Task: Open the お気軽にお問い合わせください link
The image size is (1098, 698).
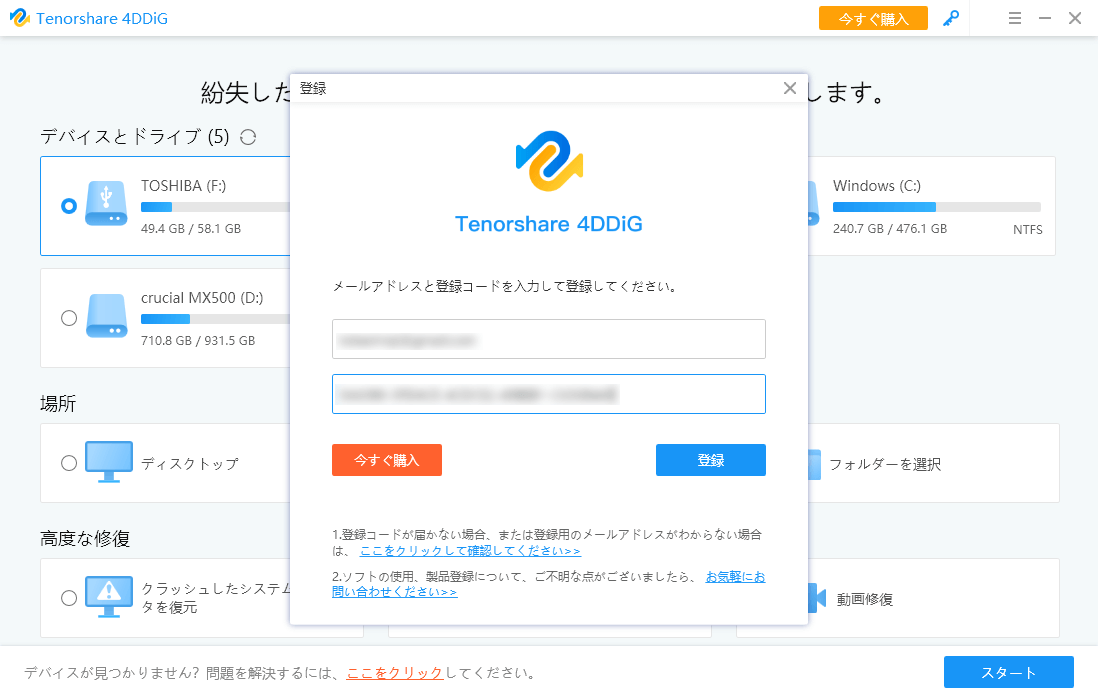Action: (735, 577)
